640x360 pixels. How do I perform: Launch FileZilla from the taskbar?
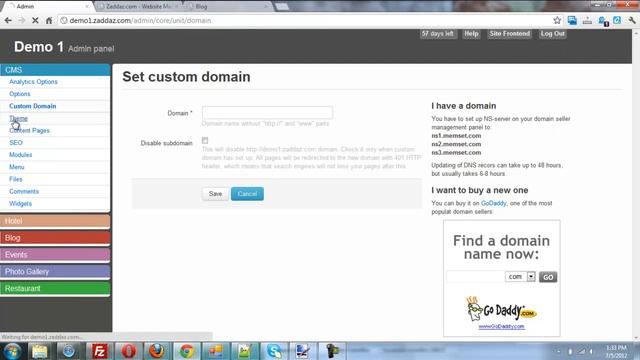(x=99, y=351)
